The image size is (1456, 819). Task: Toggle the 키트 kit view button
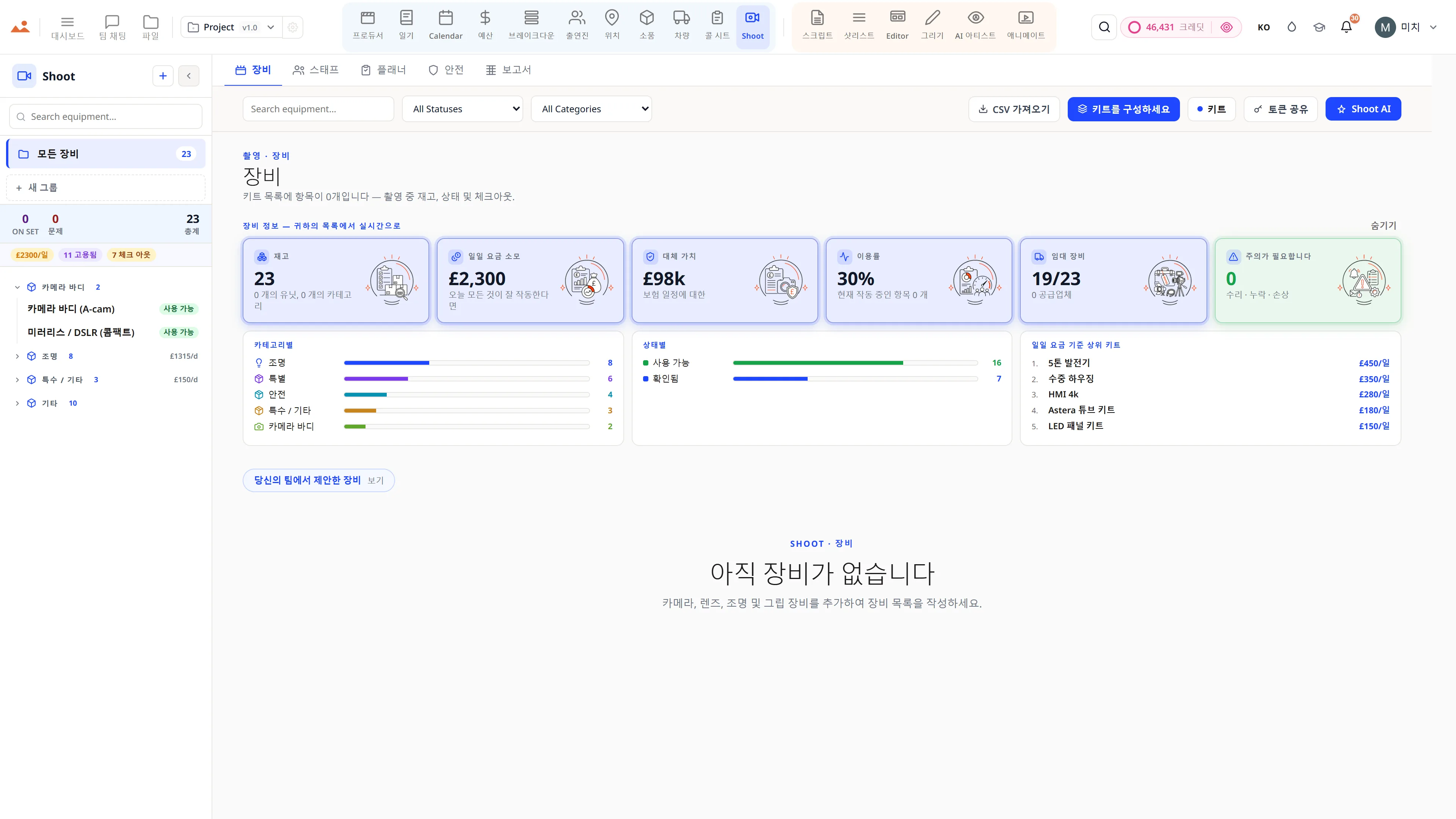click(x=1211, y=109)
